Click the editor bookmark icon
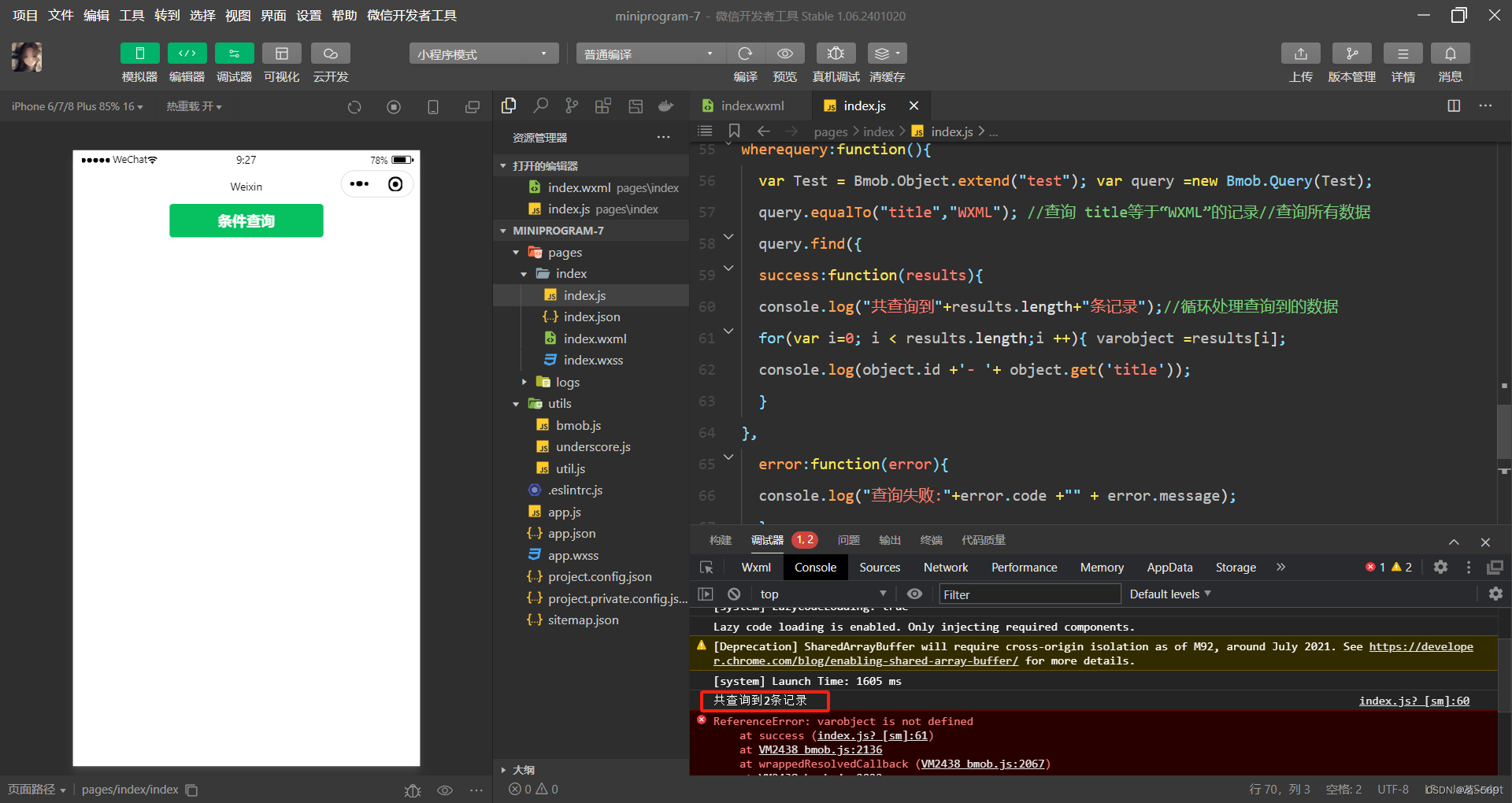 pos(734,131)
